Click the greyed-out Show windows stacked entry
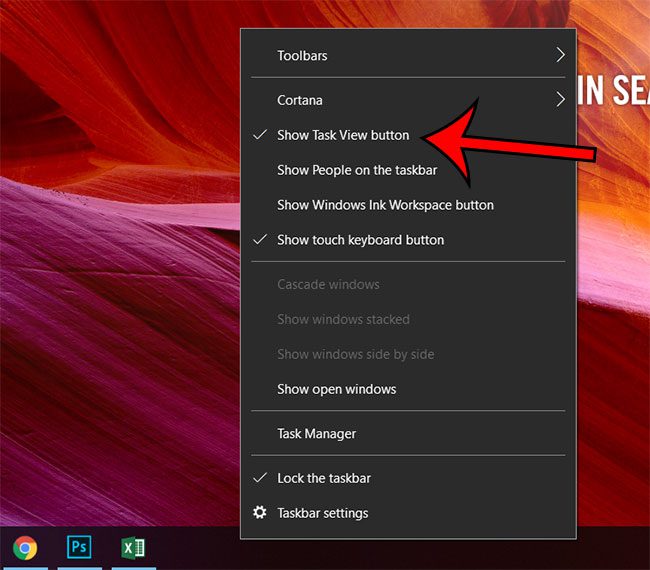 [408, 319]
